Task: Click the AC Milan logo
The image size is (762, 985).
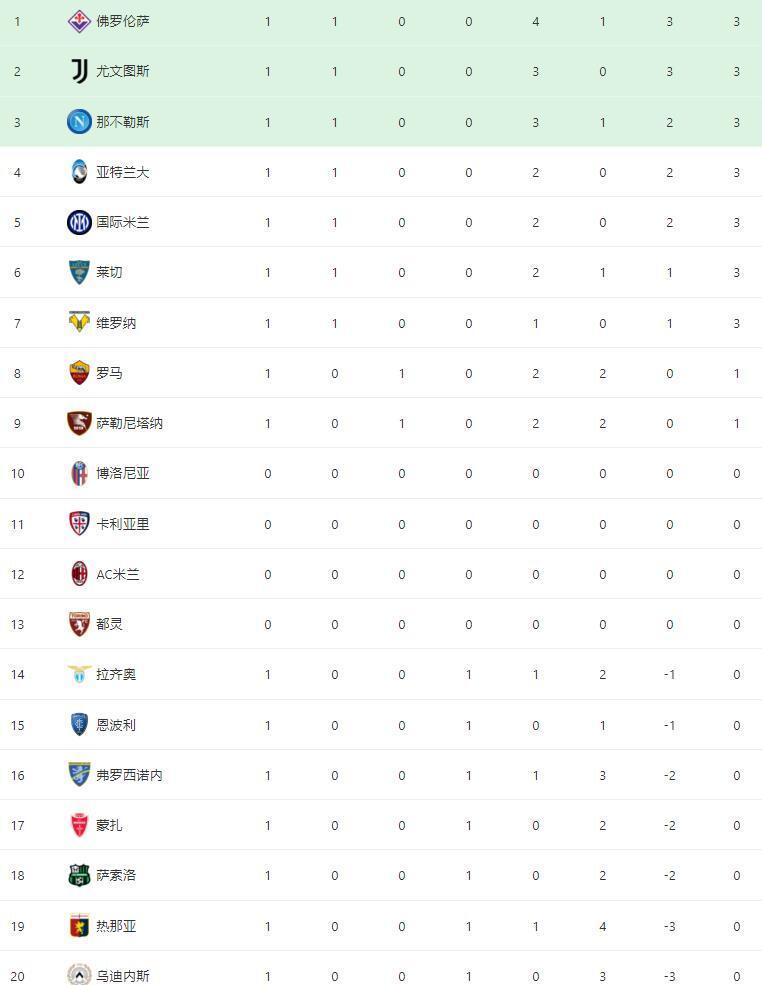Action: [x=79, y=574]
